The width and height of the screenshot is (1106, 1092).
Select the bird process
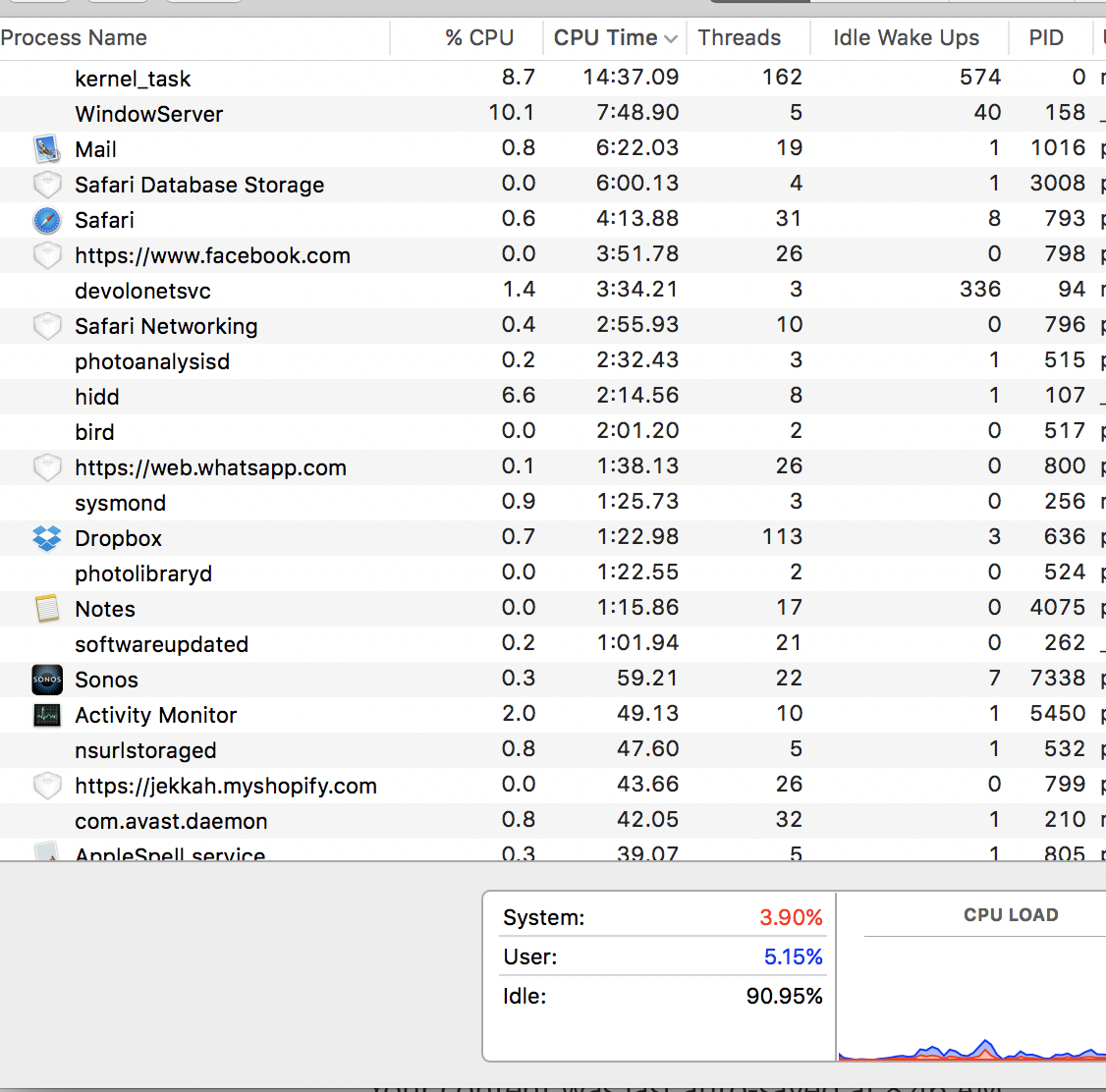click(94, 432)
